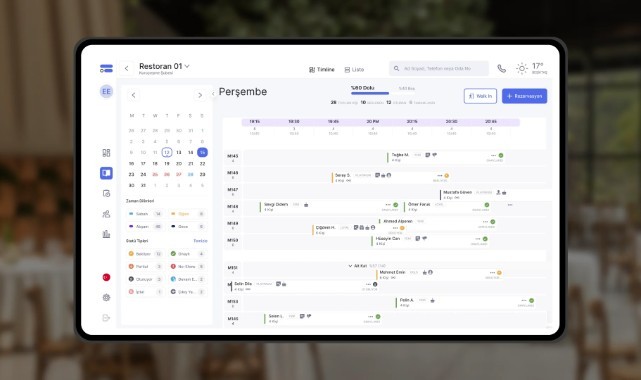Viewport: 641px width, 380px height.
Task: Click the Walk In button
Action: pyautogui.click(x=480, y=96)
